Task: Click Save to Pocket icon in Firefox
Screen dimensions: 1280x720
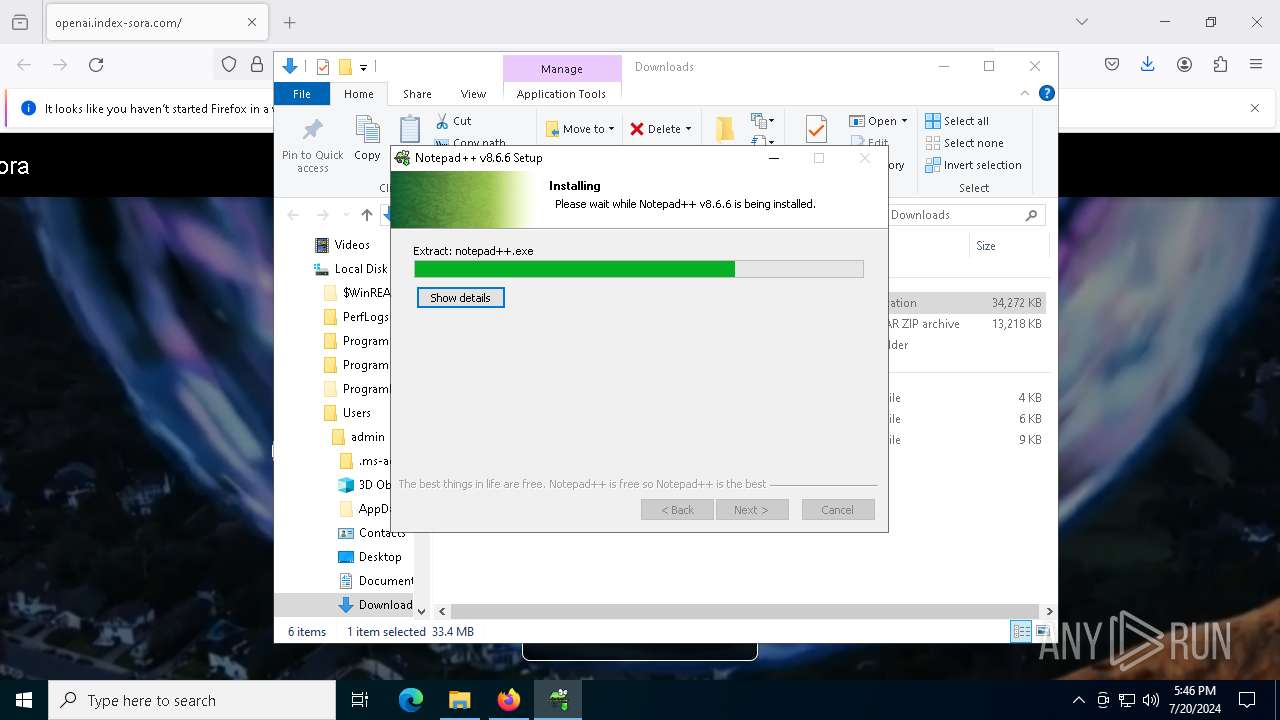Action: (1112, 65)
